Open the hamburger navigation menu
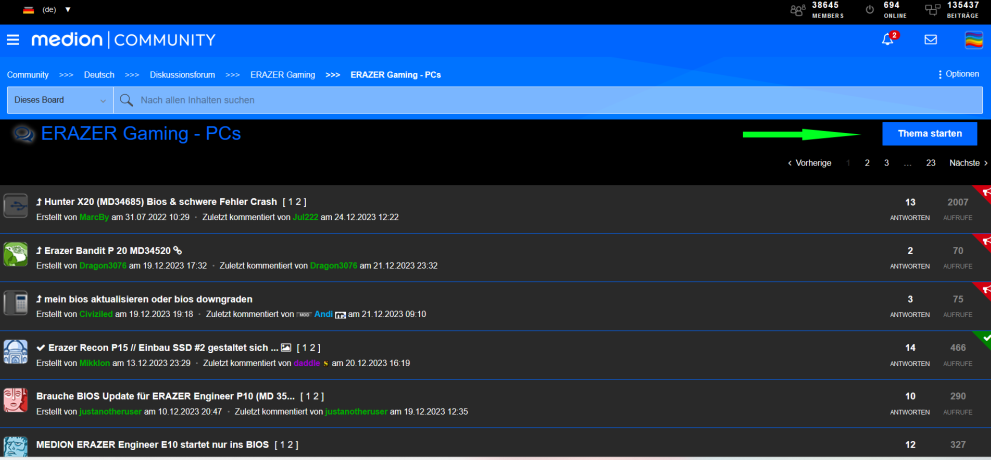 [x=13, y=40]
